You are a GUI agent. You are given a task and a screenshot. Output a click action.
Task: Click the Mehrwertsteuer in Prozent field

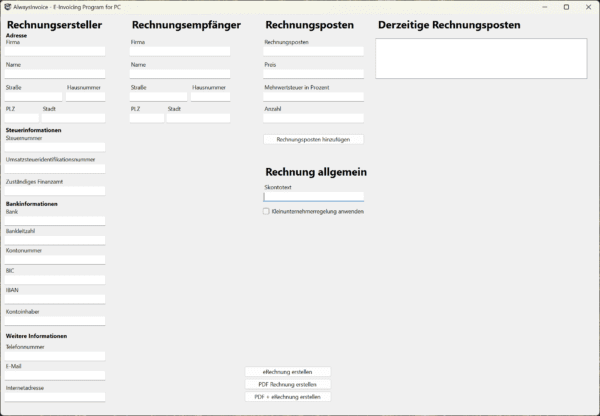coord(314,96)
